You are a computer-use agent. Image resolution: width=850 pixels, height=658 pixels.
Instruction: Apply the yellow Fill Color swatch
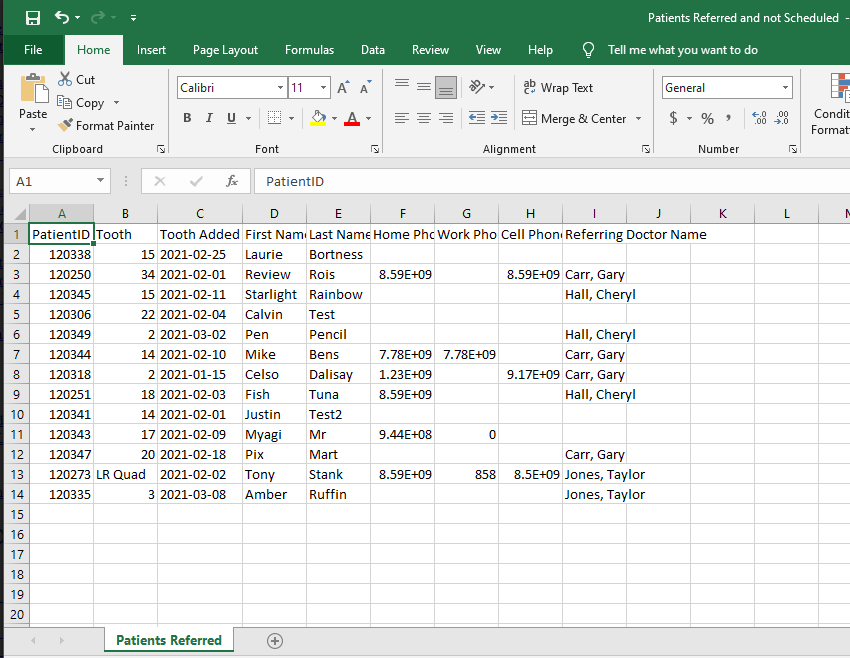point(318,118)
